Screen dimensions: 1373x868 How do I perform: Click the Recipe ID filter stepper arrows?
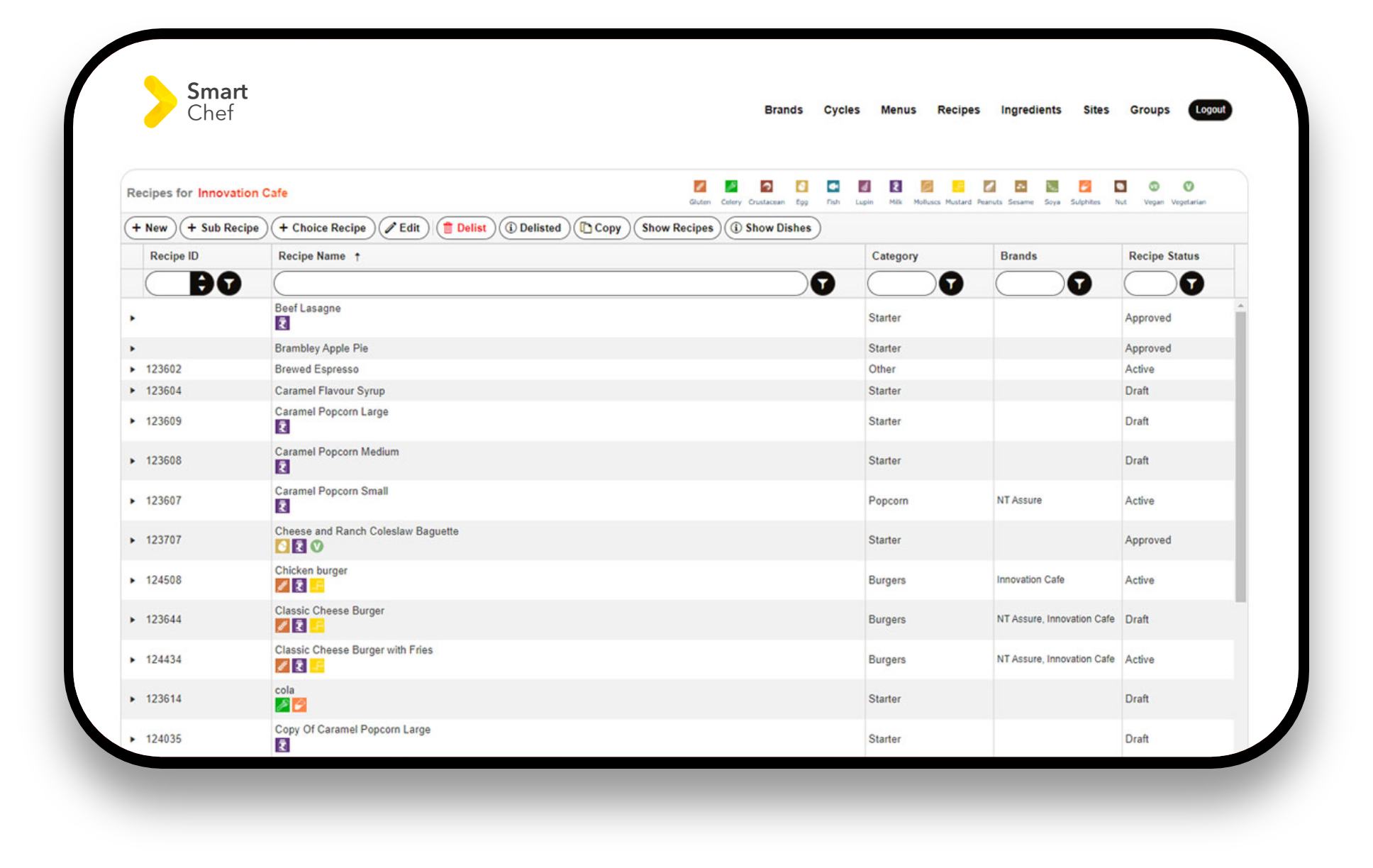pyautogui.click(x=201, y=284)
